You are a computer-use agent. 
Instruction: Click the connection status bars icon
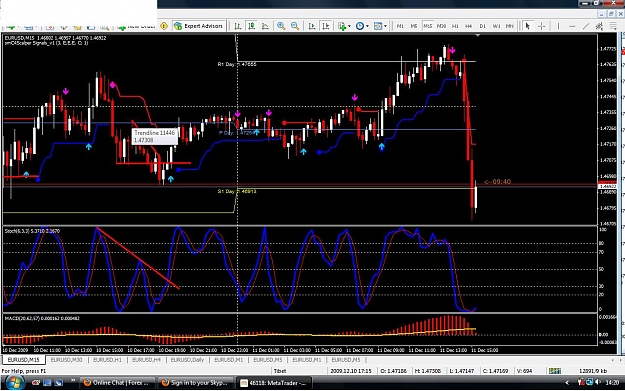(555, 371)
